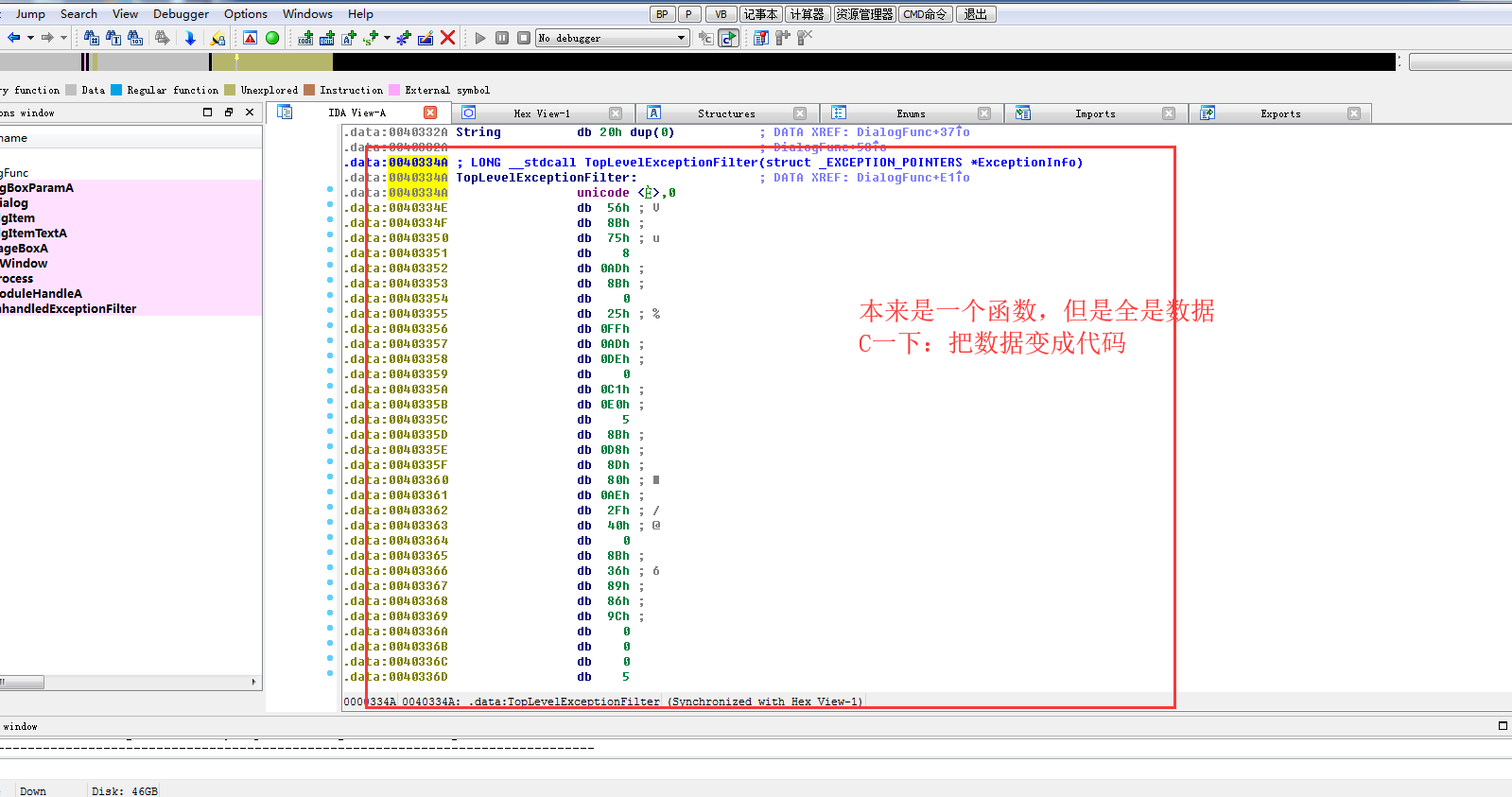Click the red X delete icon
This screenshot has width=1512, height=797.
click(x=448, y=38)
